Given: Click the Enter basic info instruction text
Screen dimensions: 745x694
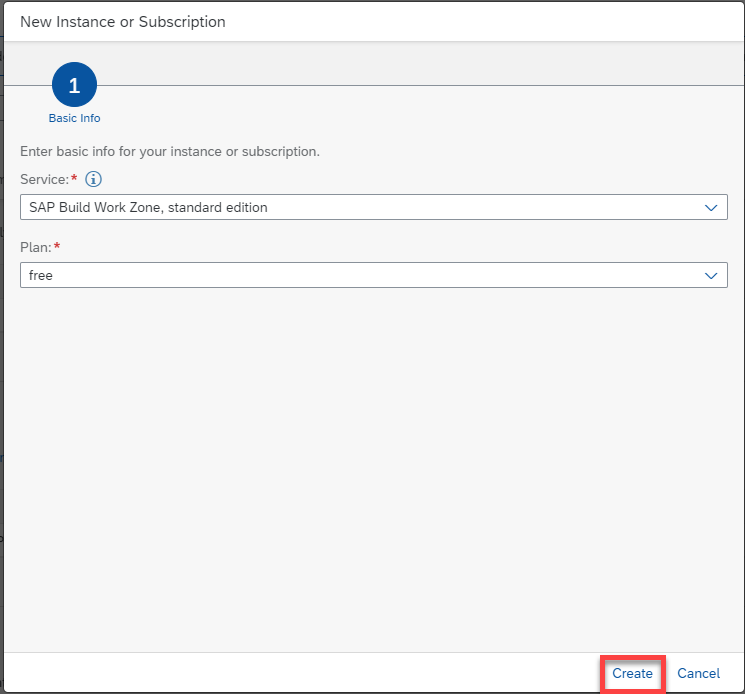Looking at the screenshot, I should [170, 152].
